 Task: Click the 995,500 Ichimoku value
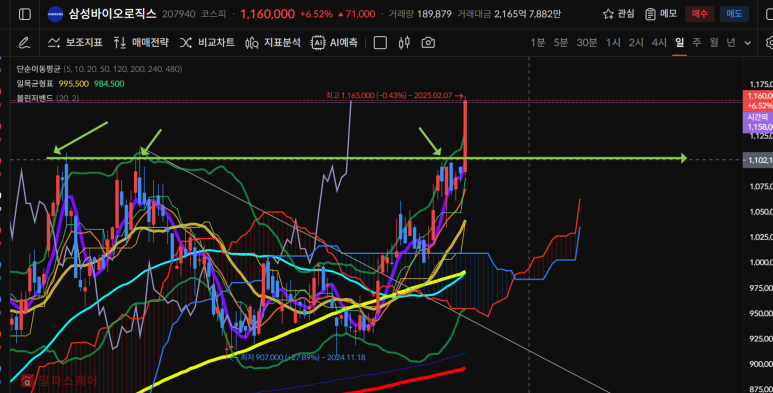click(74, 84)
